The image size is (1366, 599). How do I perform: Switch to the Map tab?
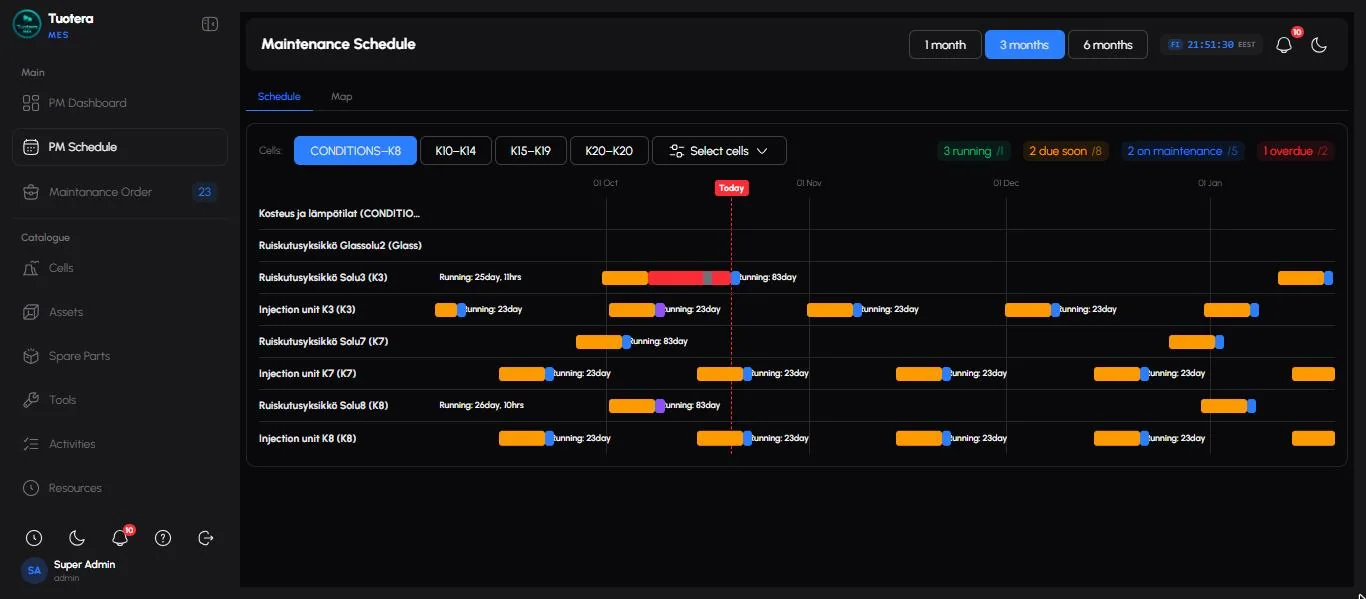tap(341, 97)
